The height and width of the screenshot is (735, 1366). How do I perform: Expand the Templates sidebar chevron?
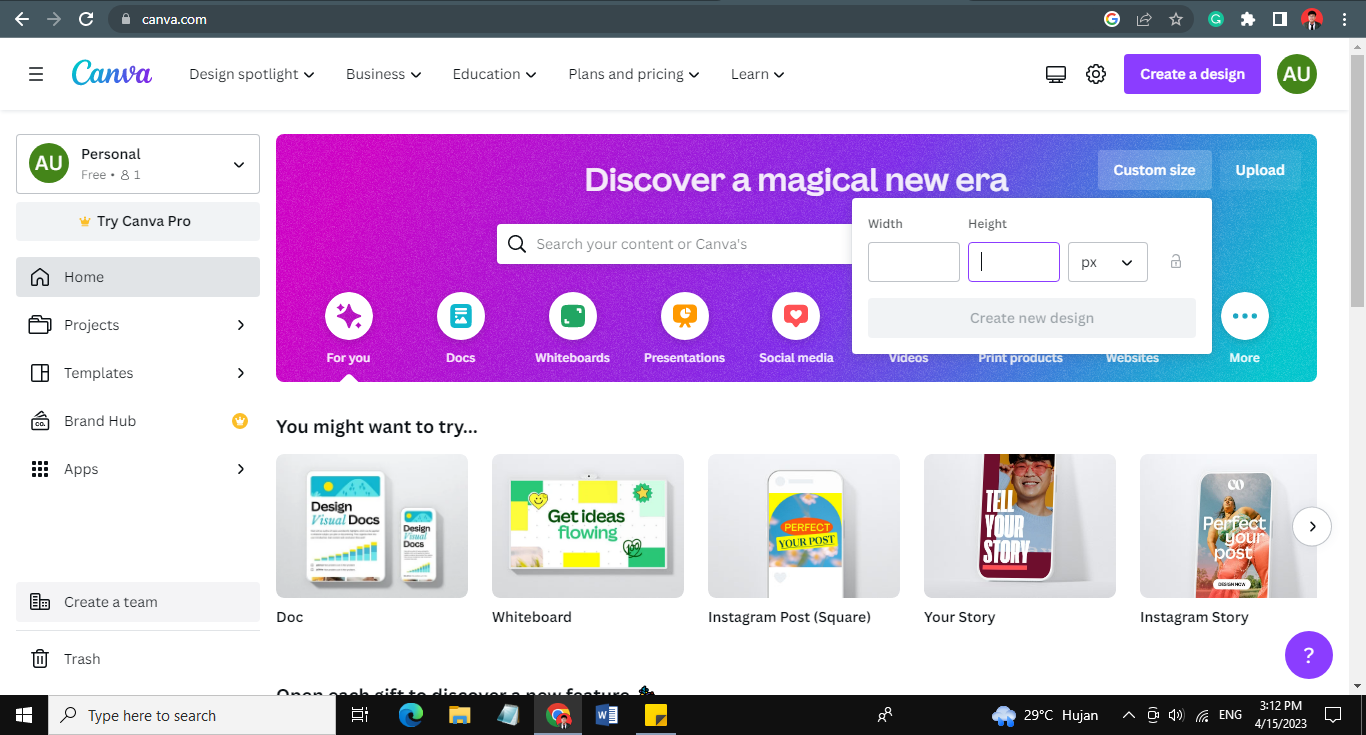click(x=240, y=372)
